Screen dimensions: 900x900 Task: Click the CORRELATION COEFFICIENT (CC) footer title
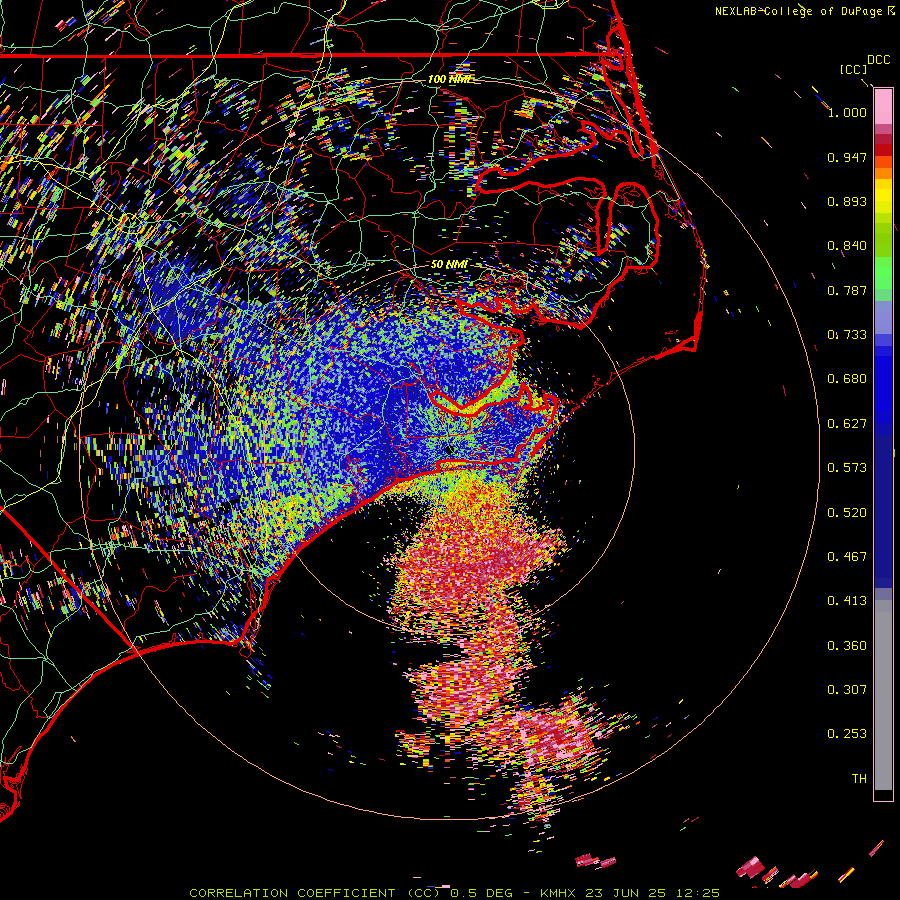click(x=315, y=893)
